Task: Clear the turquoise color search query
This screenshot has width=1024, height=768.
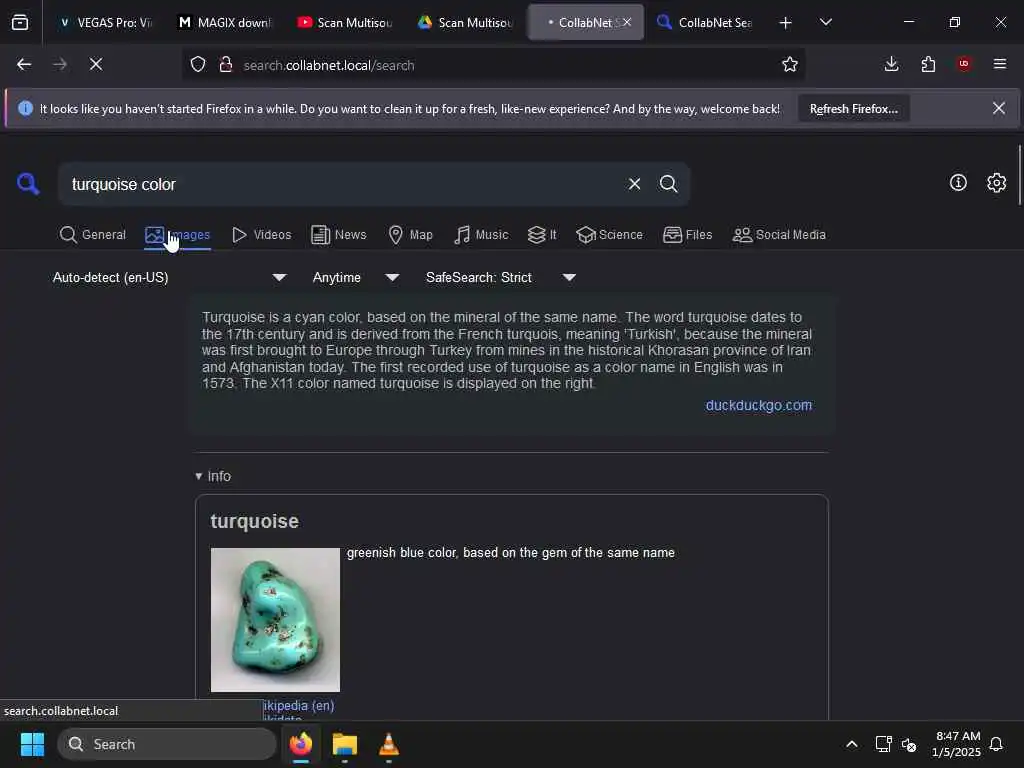Action: (x=634, y=184)
